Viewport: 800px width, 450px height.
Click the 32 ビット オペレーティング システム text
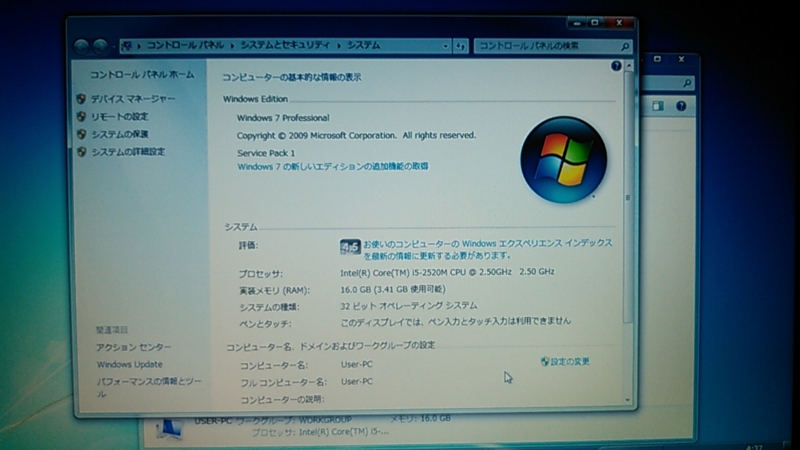409,306
